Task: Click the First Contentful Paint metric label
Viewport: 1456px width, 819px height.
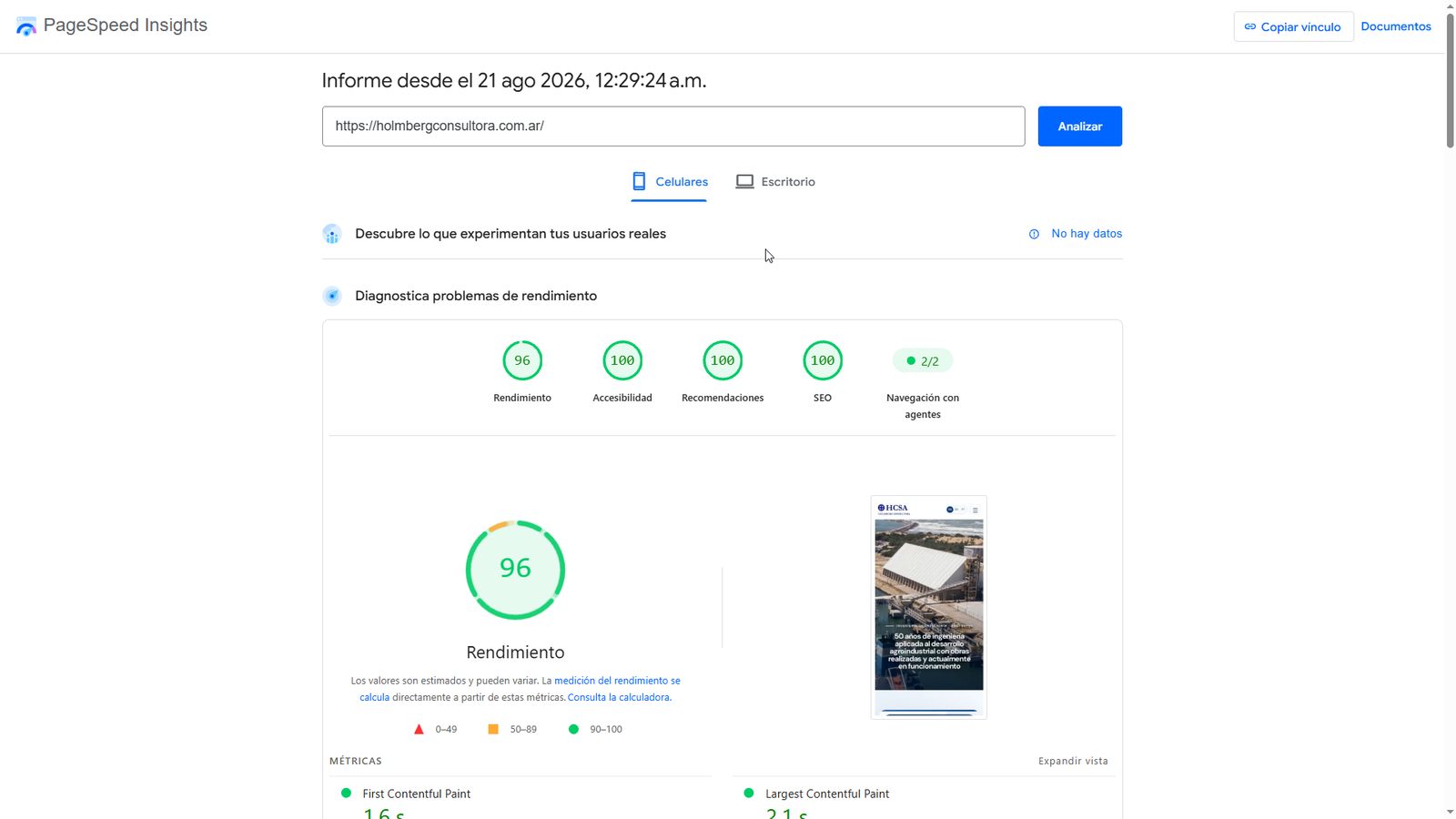Action: pos(417,794)
